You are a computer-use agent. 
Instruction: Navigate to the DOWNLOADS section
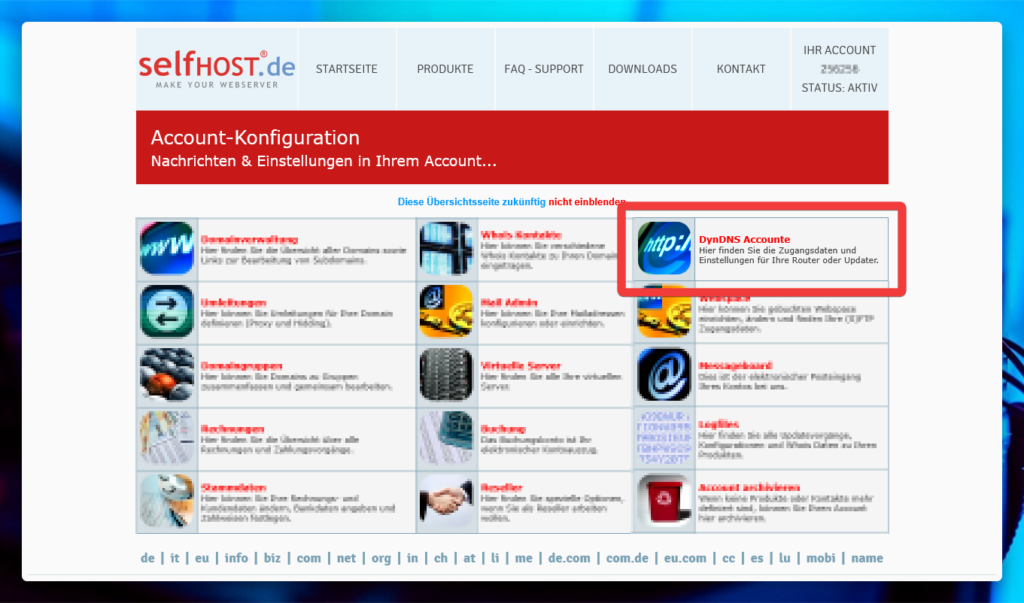[642, 69]
